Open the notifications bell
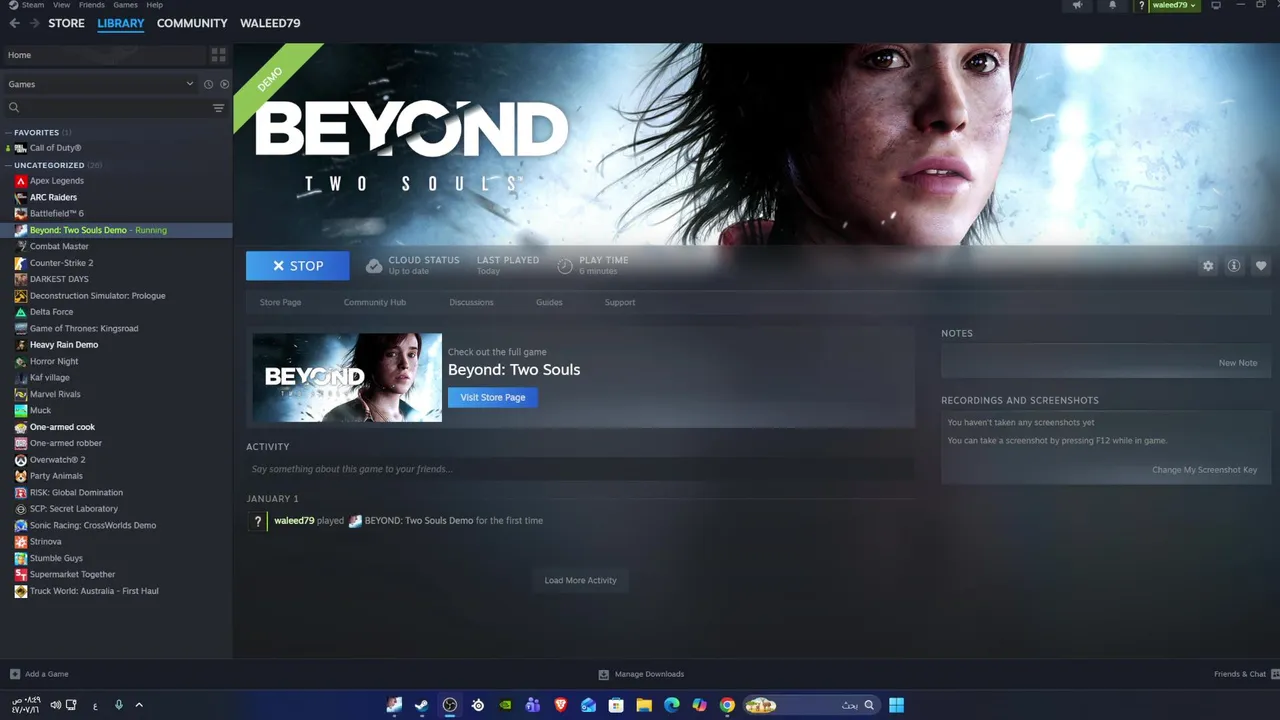 click(x=1112, y=5)
